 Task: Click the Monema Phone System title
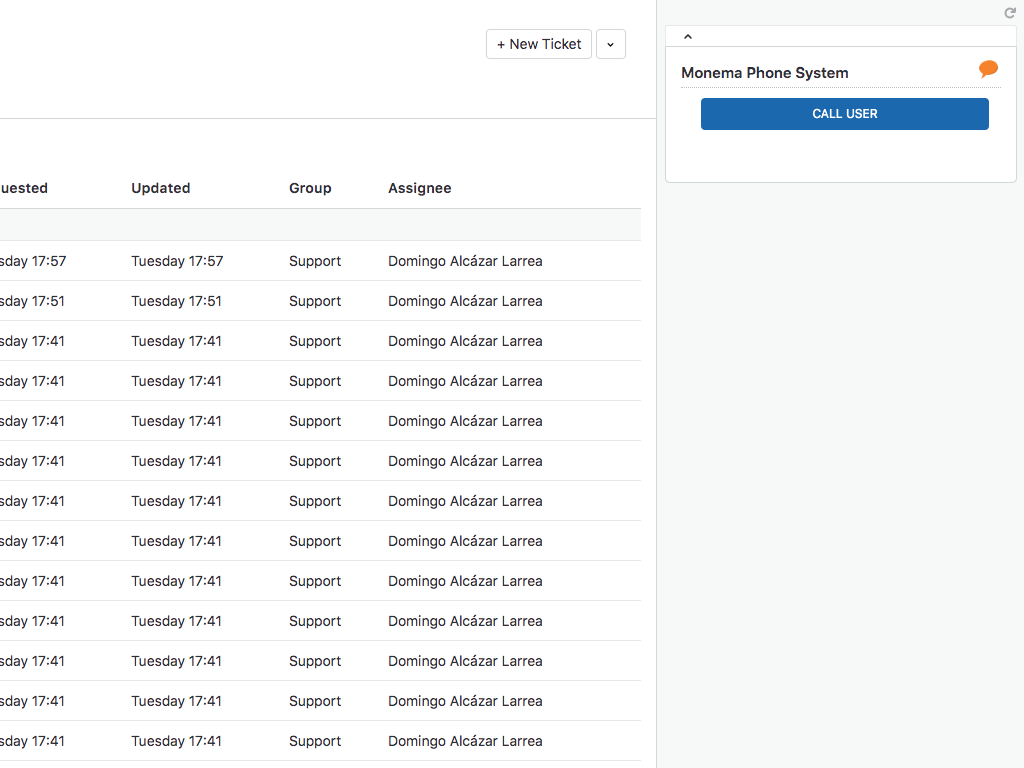tap(764, 73)
